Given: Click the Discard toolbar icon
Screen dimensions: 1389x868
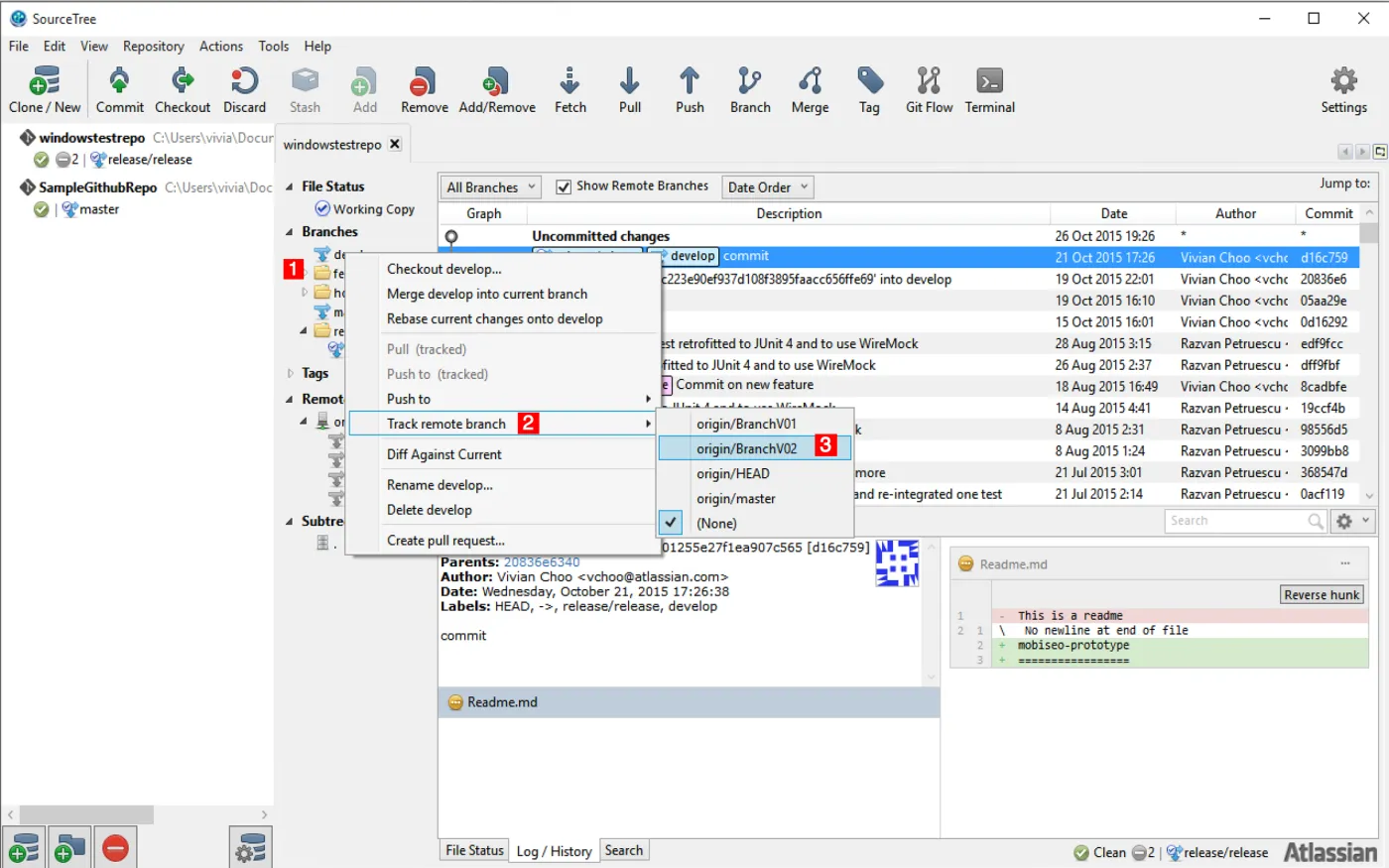Looking at the screenshot, I should 244,90.
